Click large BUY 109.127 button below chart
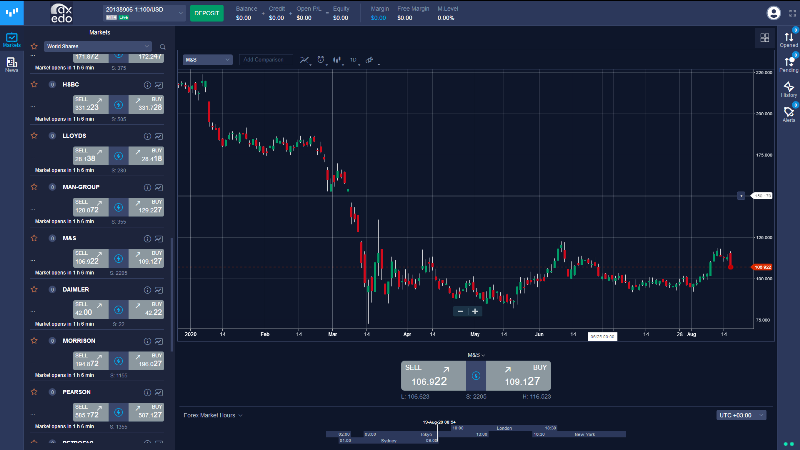800x450 pixels. [x=518, y=376]
